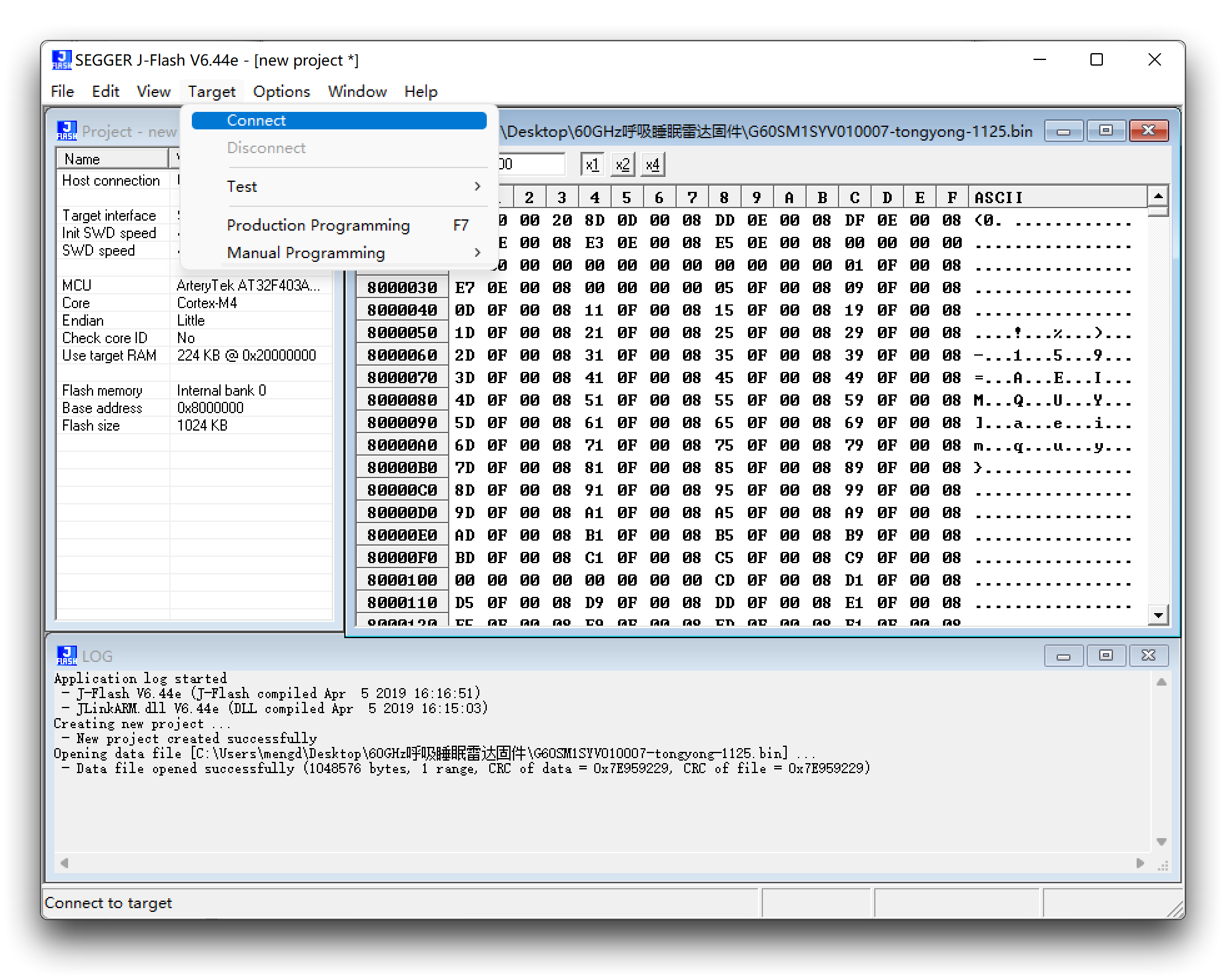1226x980 pixels.
Task: Open the Options menu
Action: 281,92
